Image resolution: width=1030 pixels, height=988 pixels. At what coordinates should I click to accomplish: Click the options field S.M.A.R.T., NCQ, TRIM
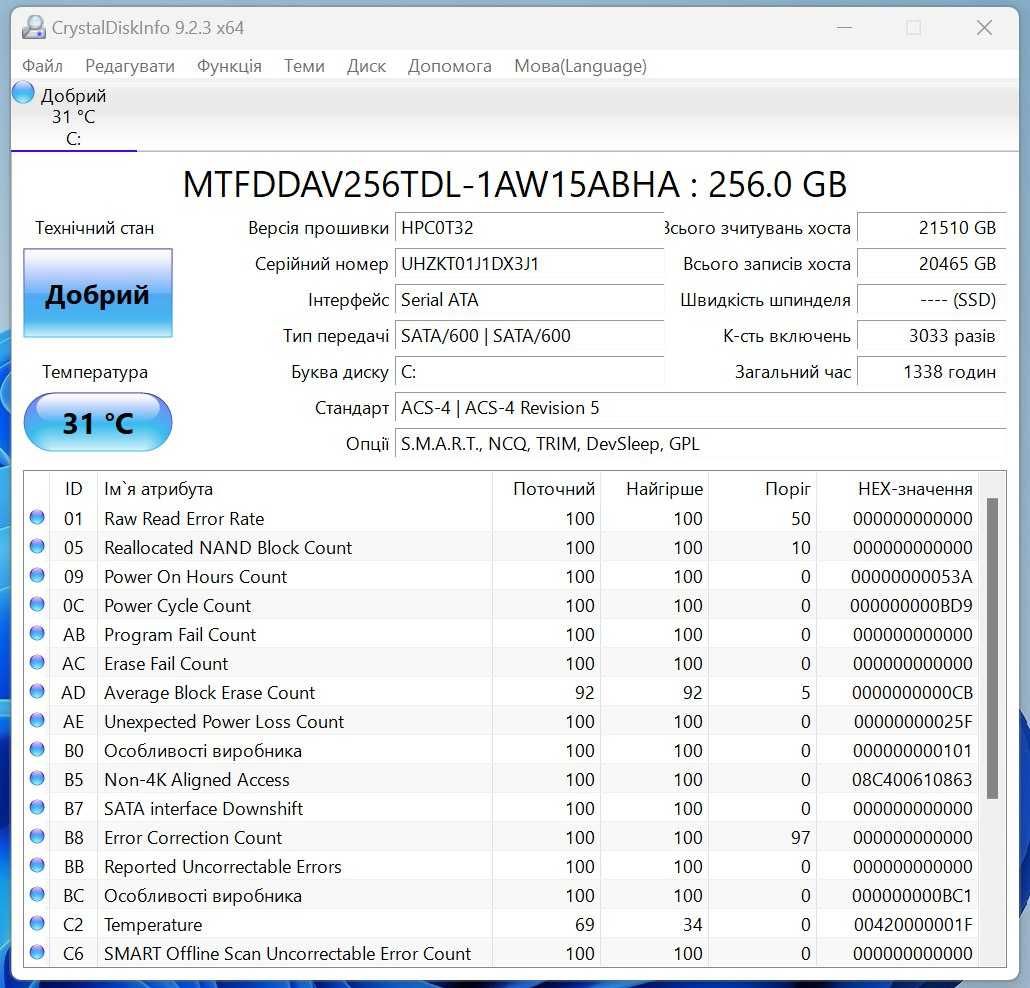[701, 444]
